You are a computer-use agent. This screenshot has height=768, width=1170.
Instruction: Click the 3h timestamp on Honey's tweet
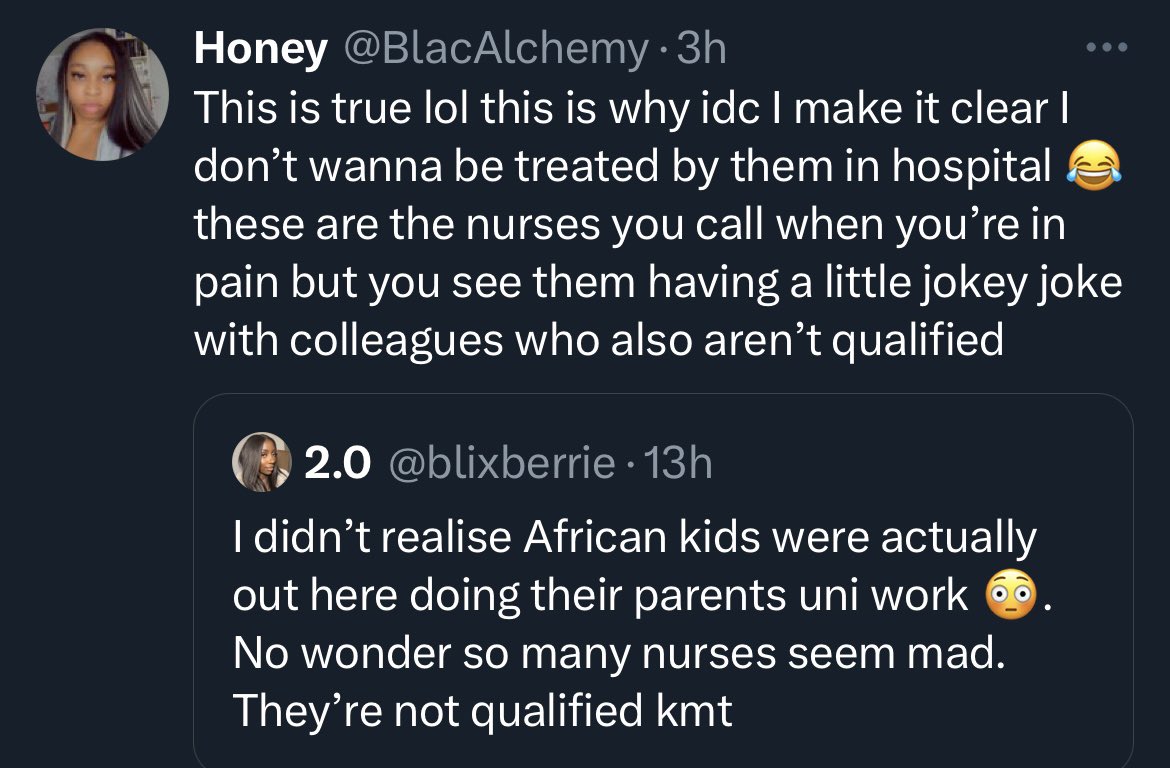(x=701, y=49)
